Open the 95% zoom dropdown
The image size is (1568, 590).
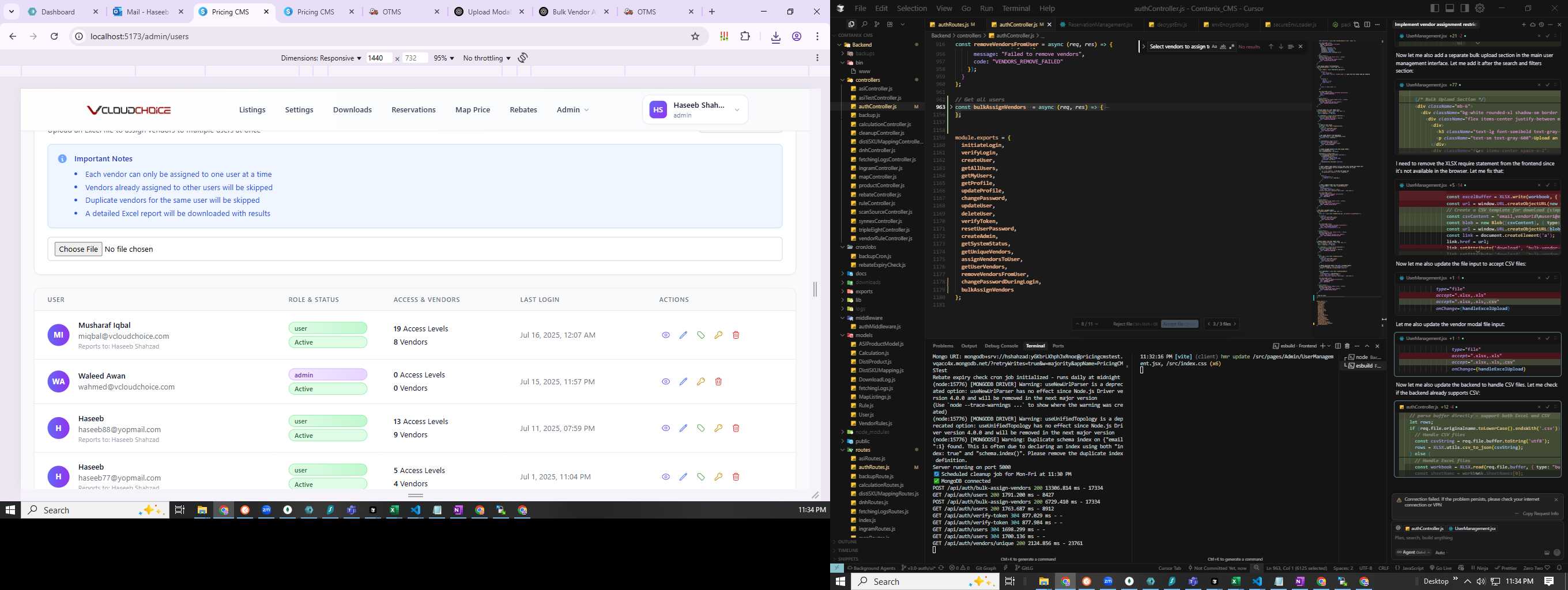tap(444, 58)
